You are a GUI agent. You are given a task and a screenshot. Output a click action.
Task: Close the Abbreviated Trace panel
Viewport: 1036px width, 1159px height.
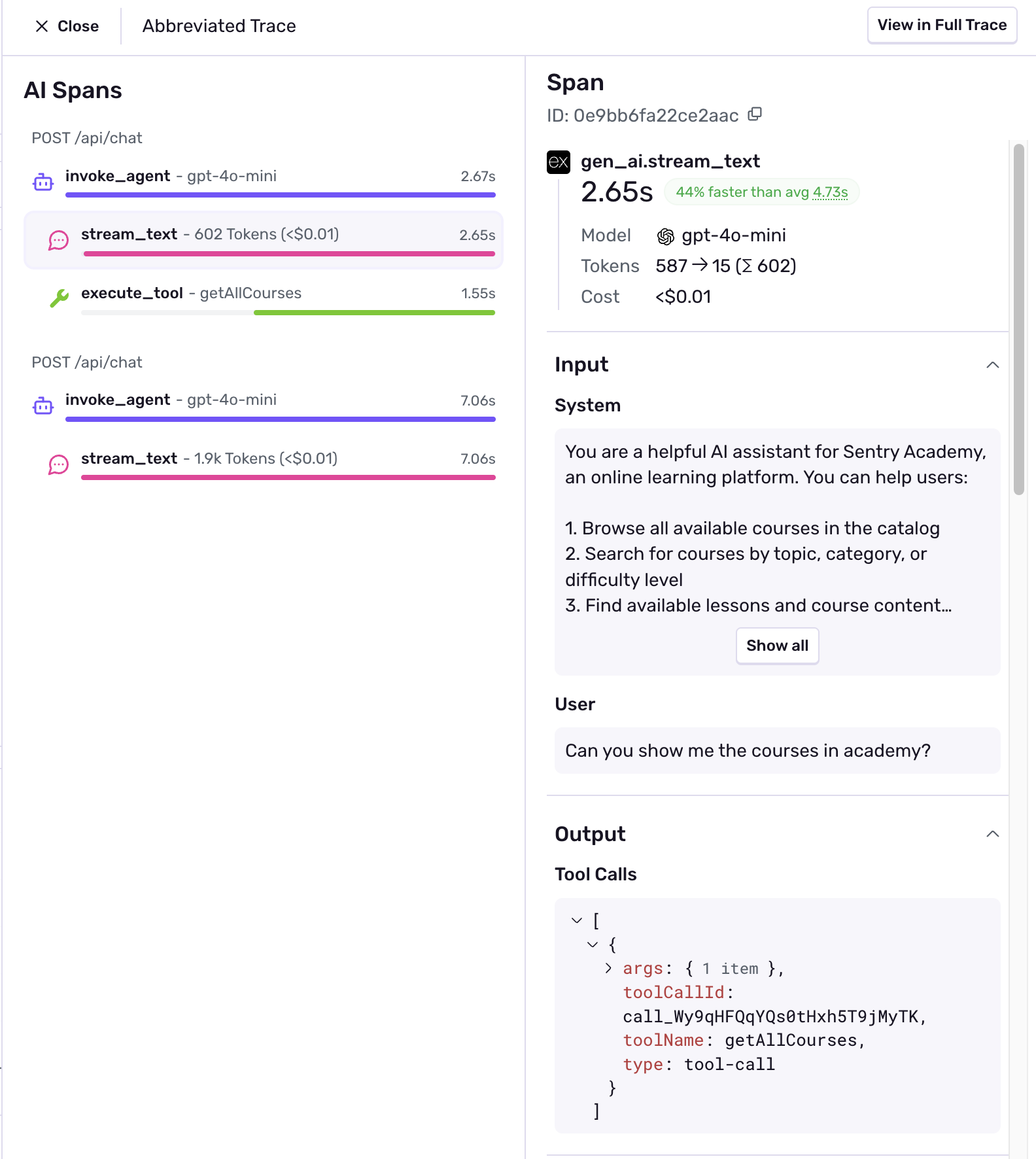click(67, 26)
